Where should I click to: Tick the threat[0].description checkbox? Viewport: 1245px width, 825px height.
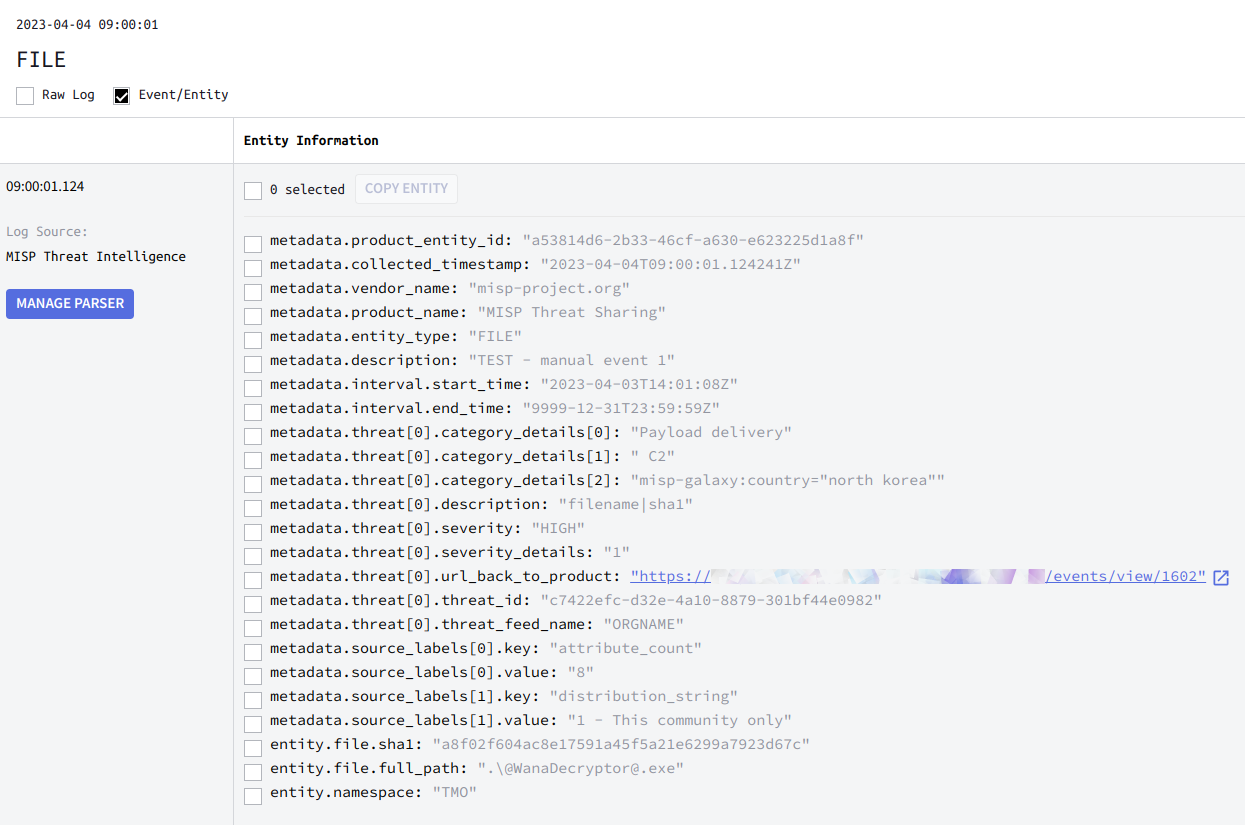click(x=253, y=508)
